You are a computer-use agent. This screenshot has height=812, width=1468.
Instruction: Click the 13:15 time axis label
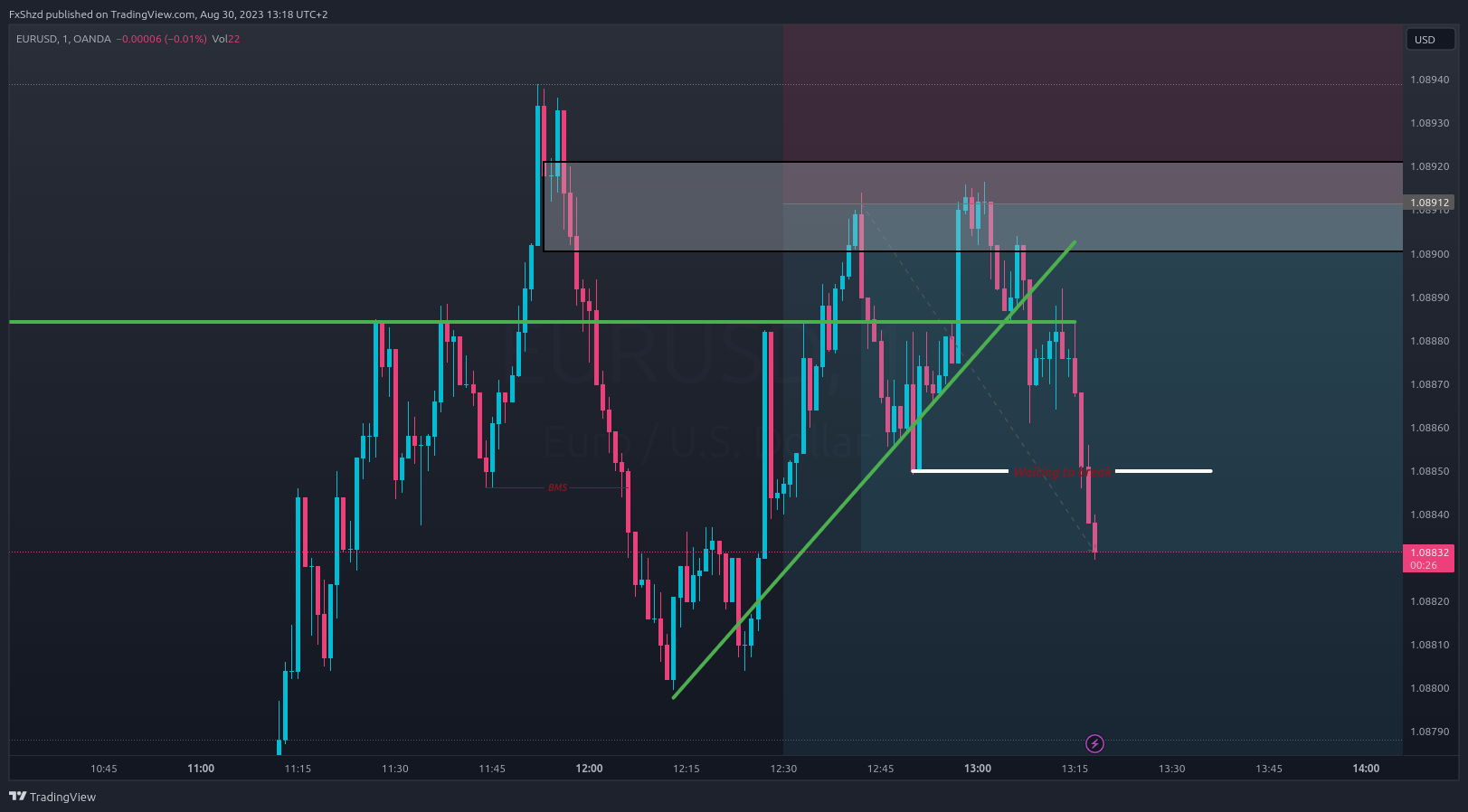pyautogui.click(x=1075, y=769)
